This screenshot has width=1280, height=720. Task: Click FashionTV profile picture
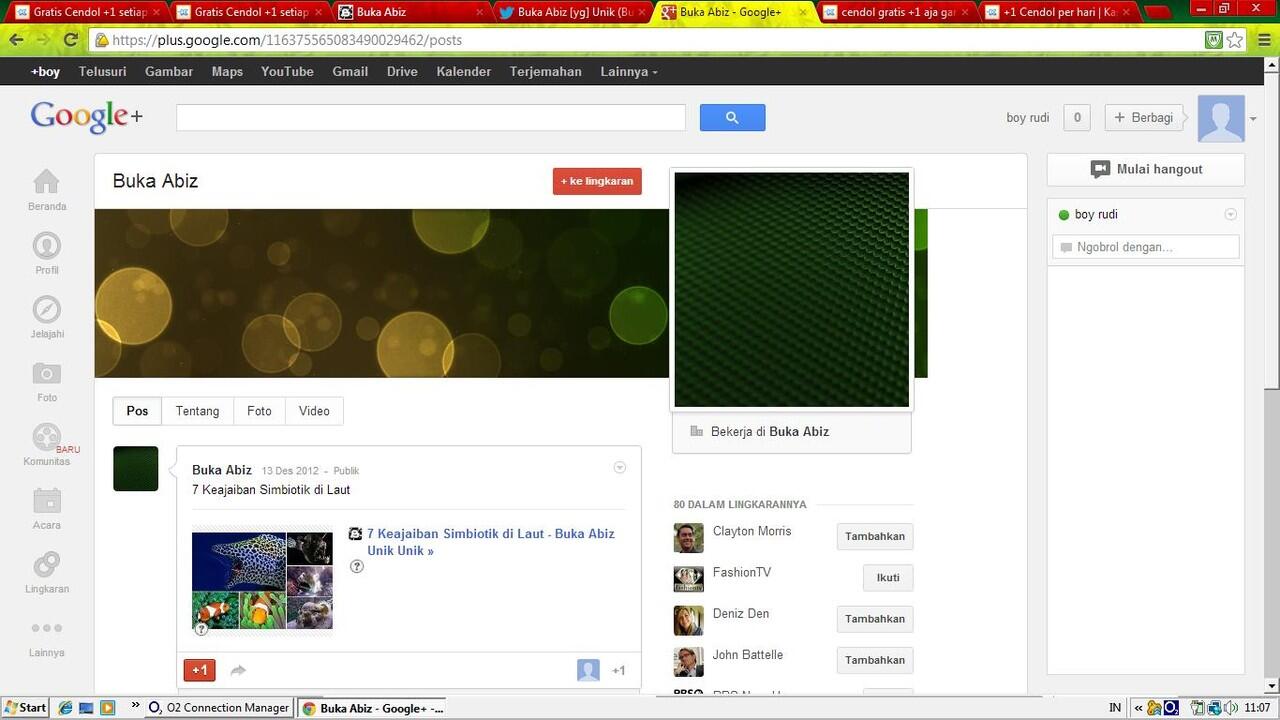pyautogui.click(x=688, y=578)
